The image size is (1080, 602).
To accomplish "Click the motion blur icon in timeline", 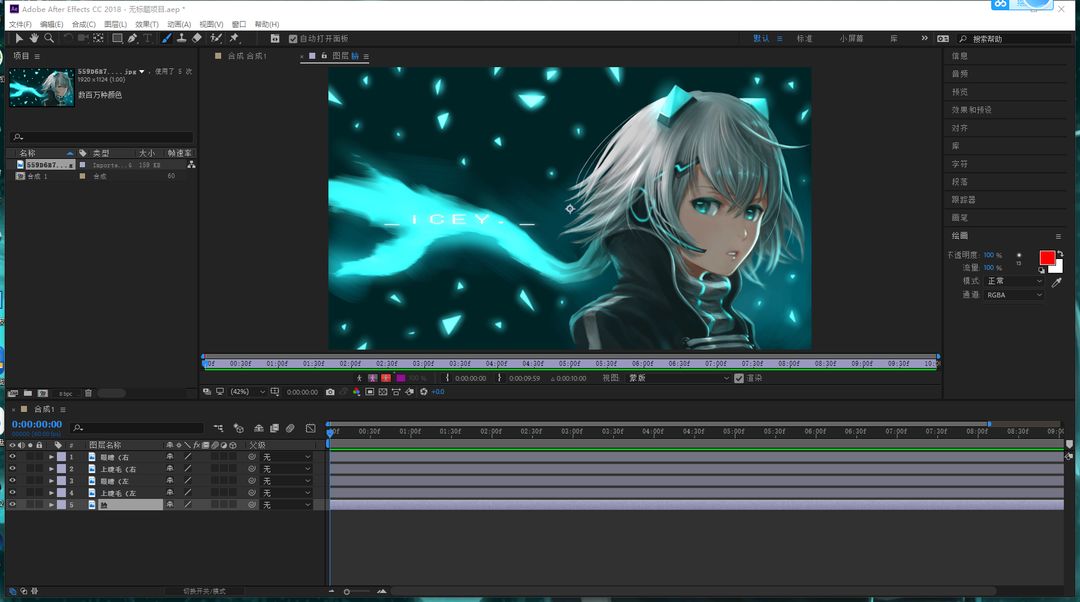I will [x=291, y=428].
